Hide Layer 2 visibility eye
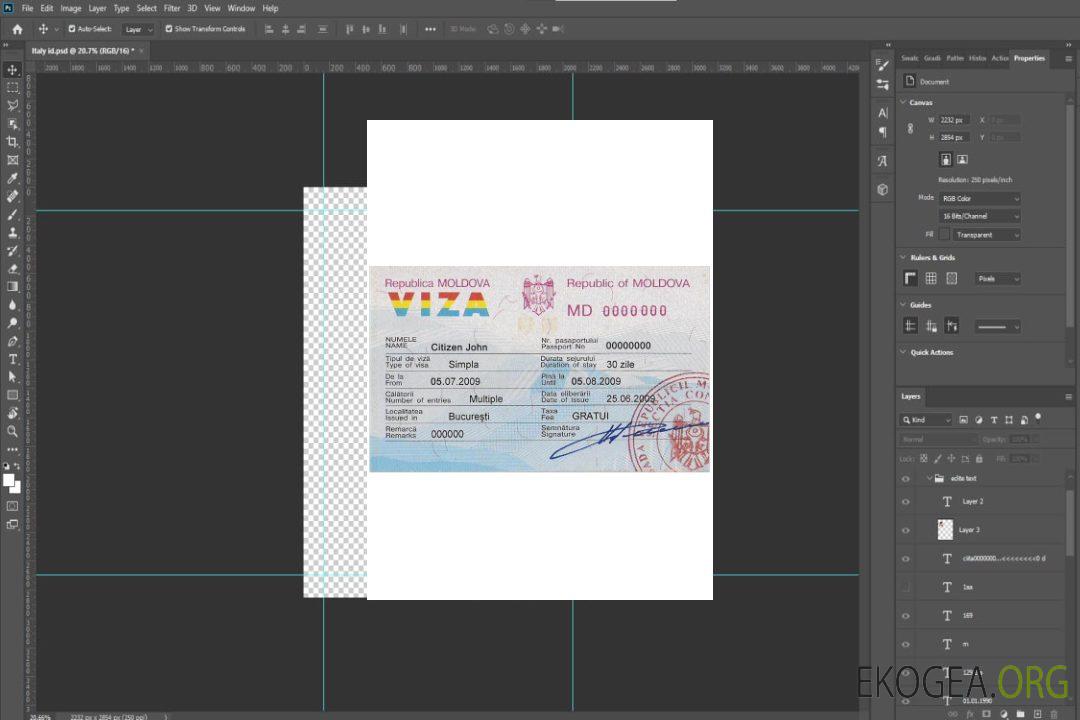The height and width of the screenshot is (720, 1080). pos(906,502)
